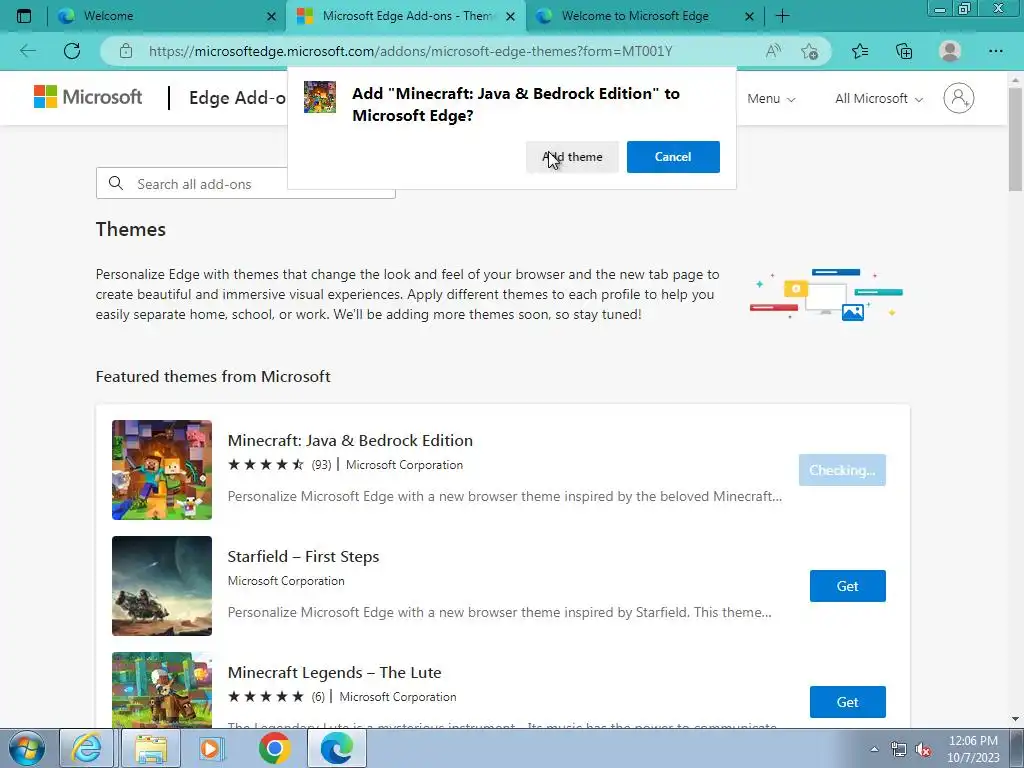Click the Starfield theme thumbnail
The height and width of the screenshot is (768, 1024).
click(x=162, y=586)
